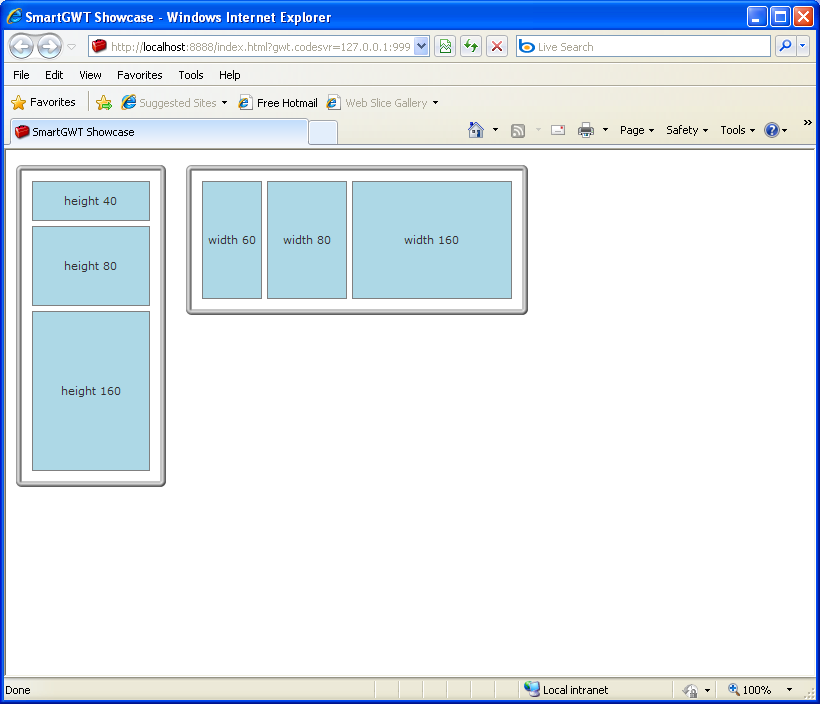Open search provider options dropdown
The image size is (820, 704).
tap(803, 47)
